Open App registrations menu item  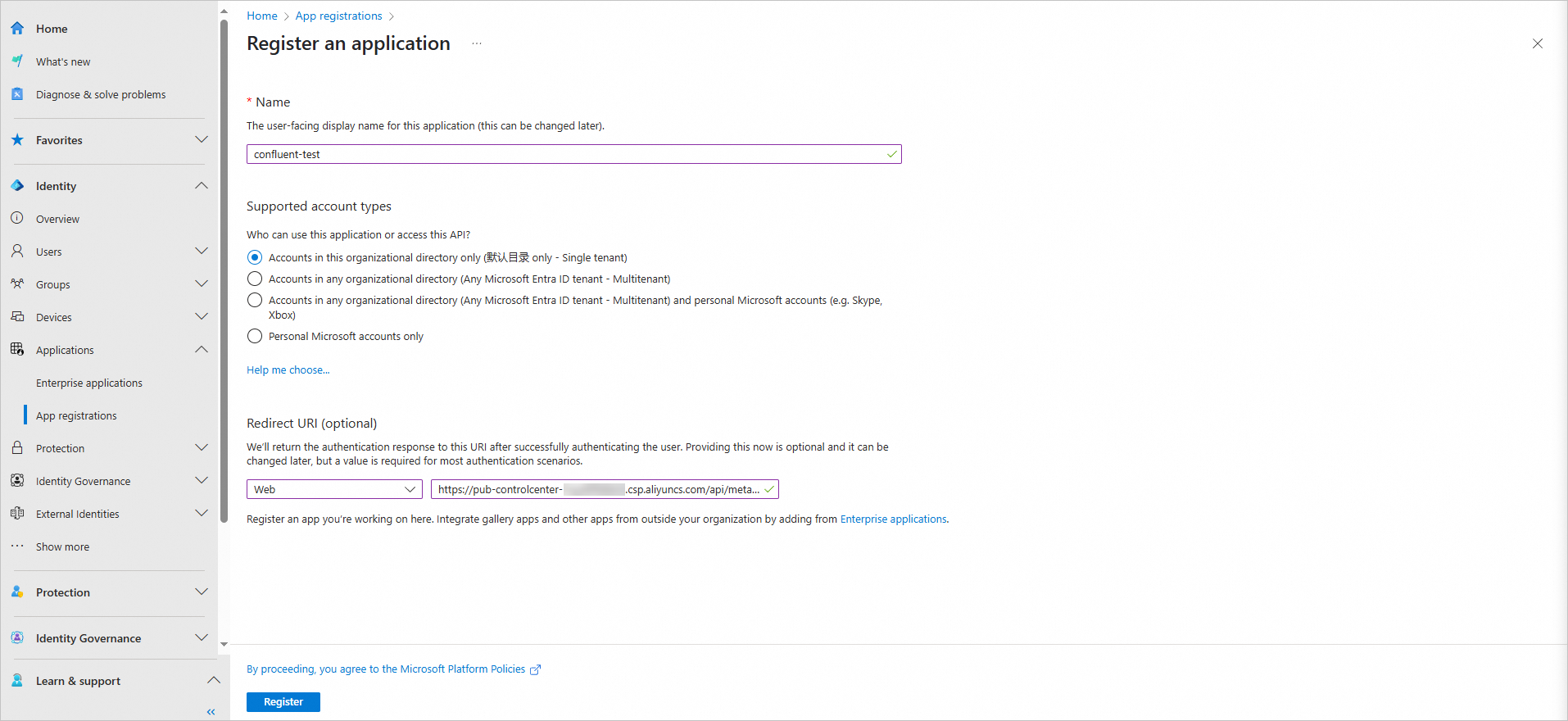(76, 415)
